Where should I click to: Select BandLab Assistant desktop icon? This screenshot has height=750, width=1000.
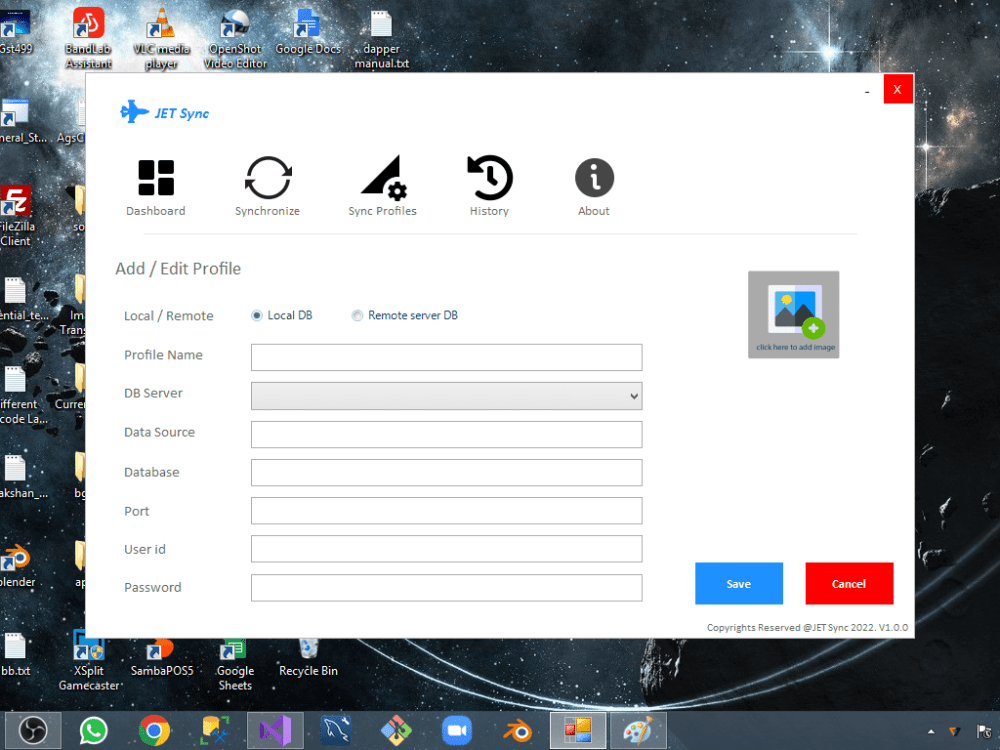click(89, 38)
